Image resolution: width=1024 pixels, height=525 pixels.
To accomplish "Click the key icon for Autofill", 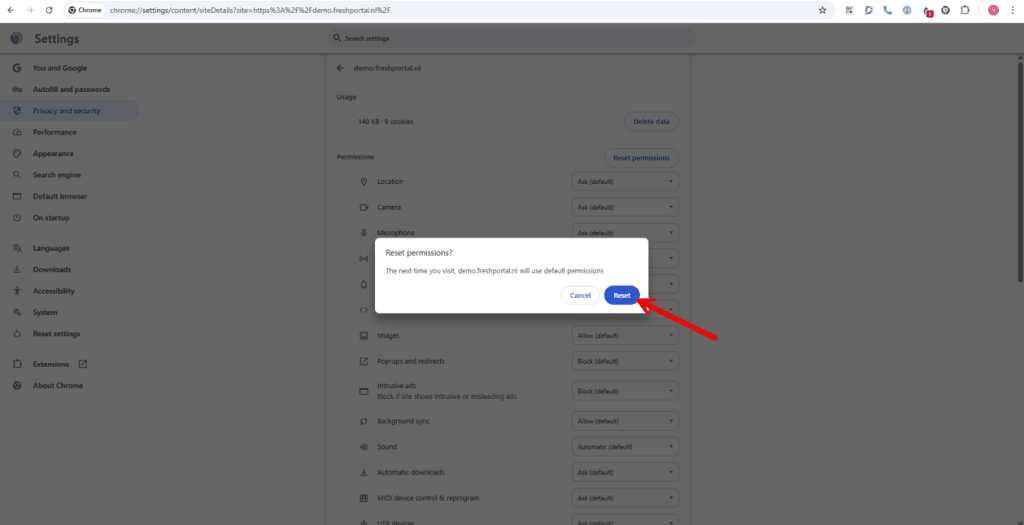I will (x=17, y=89).
